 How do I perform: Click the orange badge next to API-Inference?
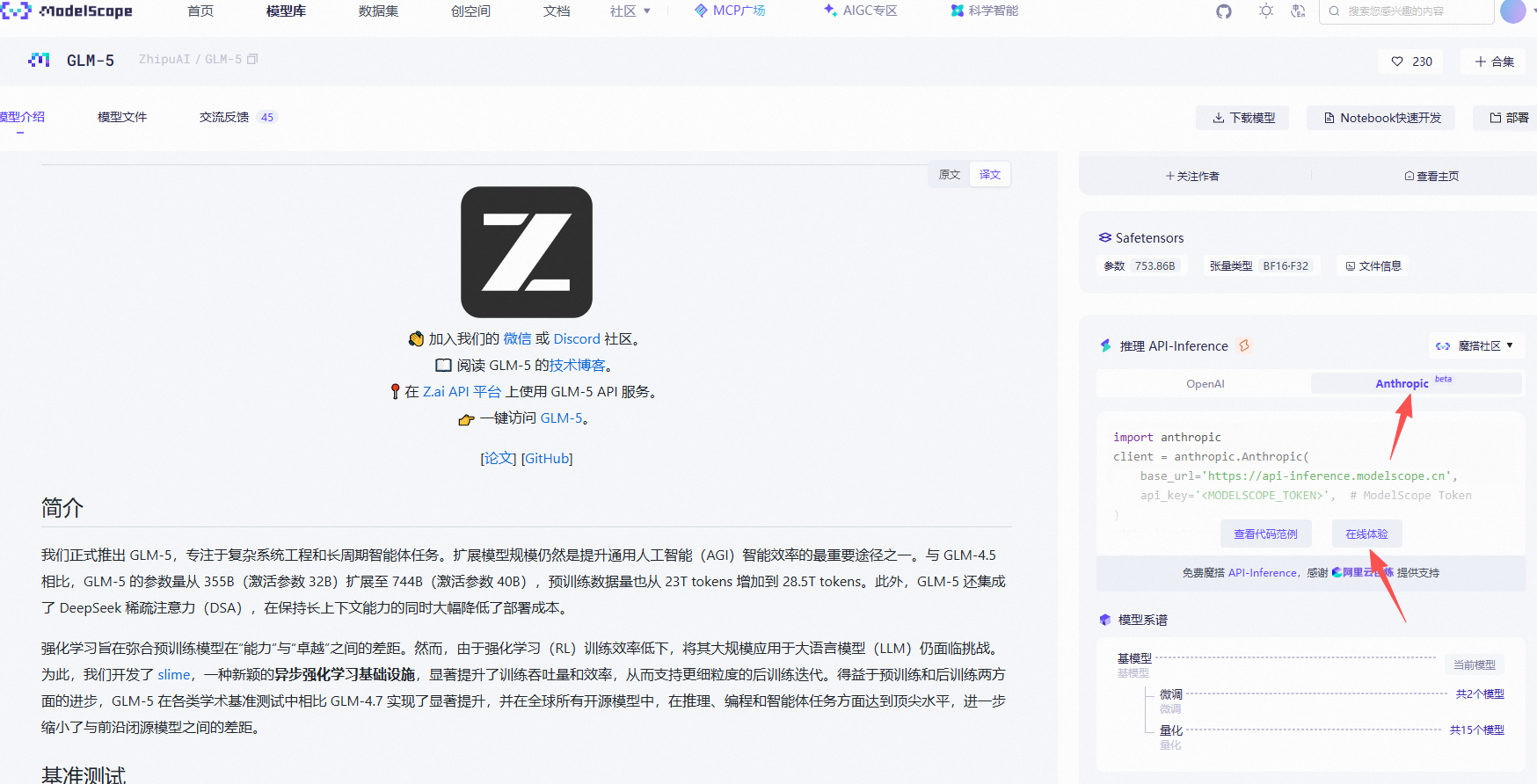pos(1244,345)
